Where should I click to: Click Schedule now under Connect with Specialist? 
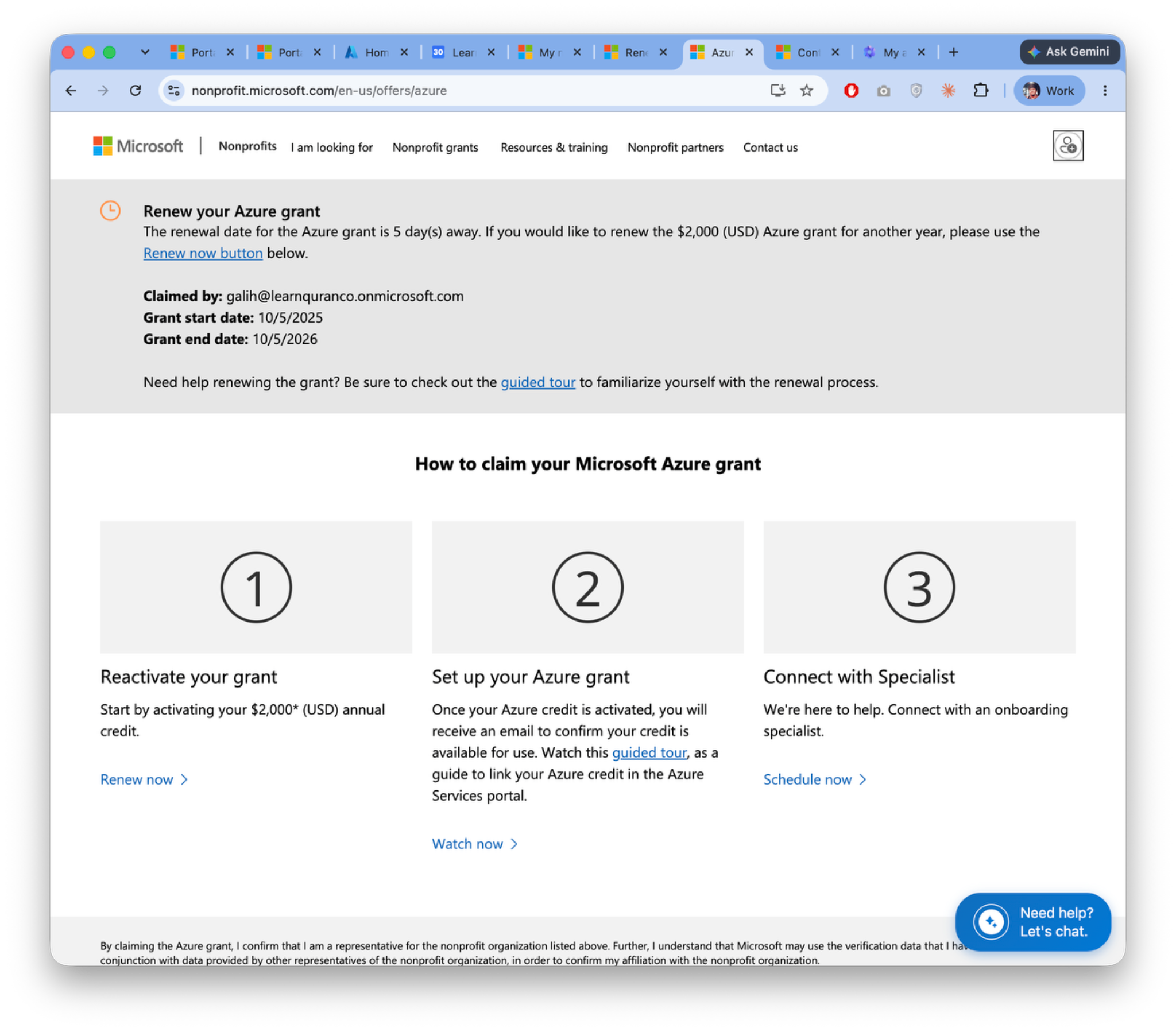(815, 779)
